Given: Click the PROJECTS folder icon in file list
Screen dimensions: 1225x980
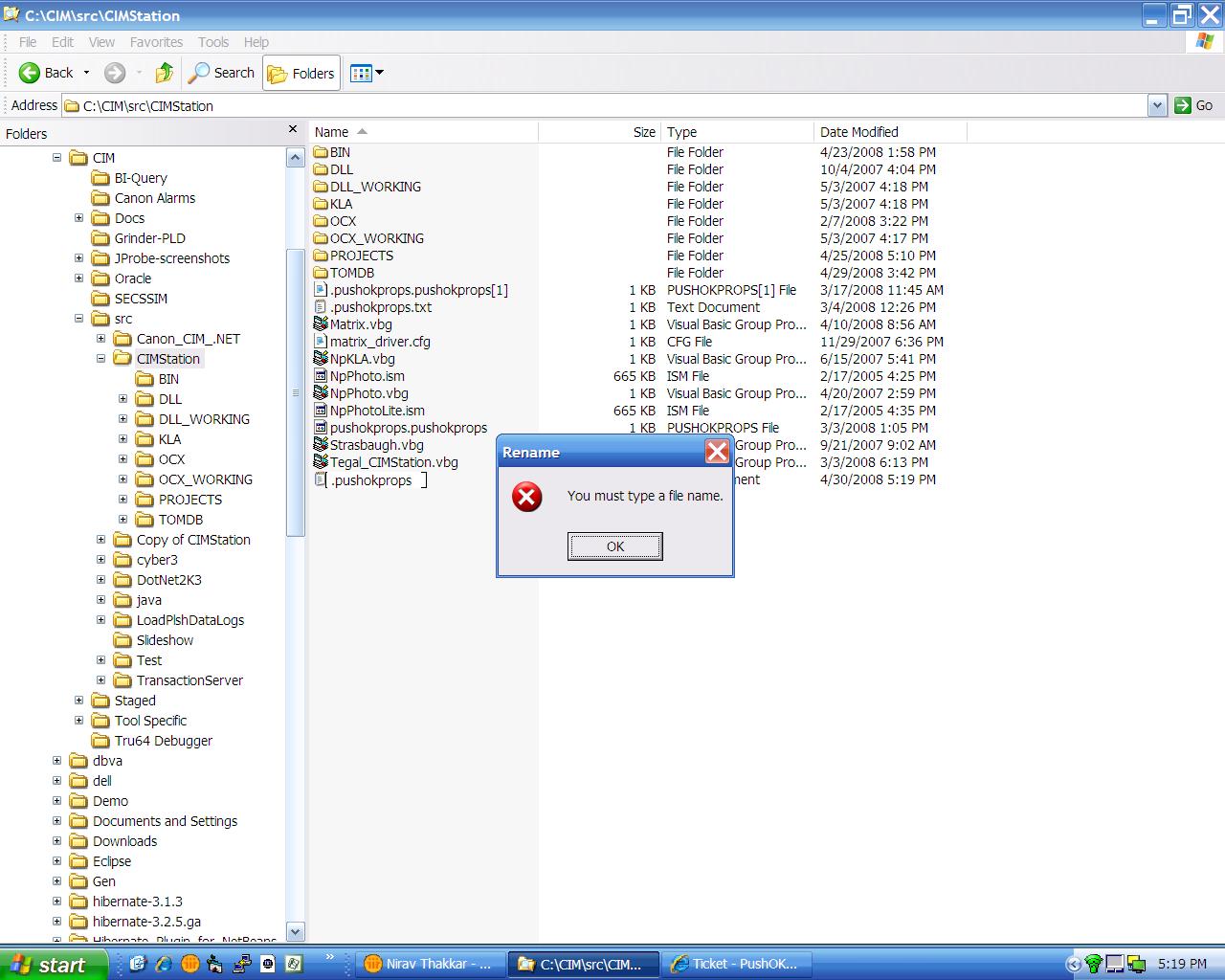Looking at the screenshot, I should [x=322, y=256].
